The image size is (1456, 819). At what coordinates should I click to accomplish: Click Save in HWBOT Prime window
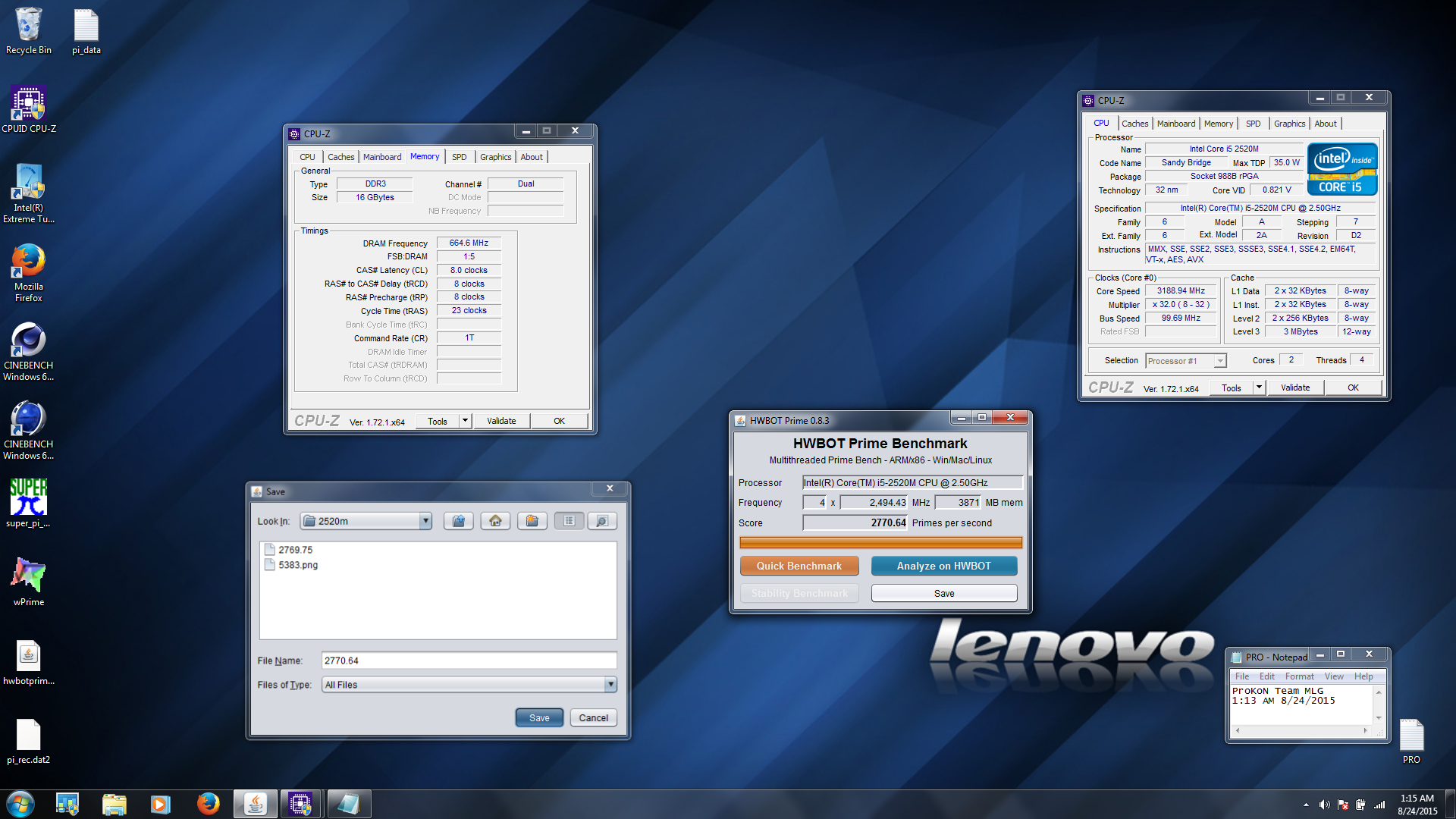[x=944, y=593]
